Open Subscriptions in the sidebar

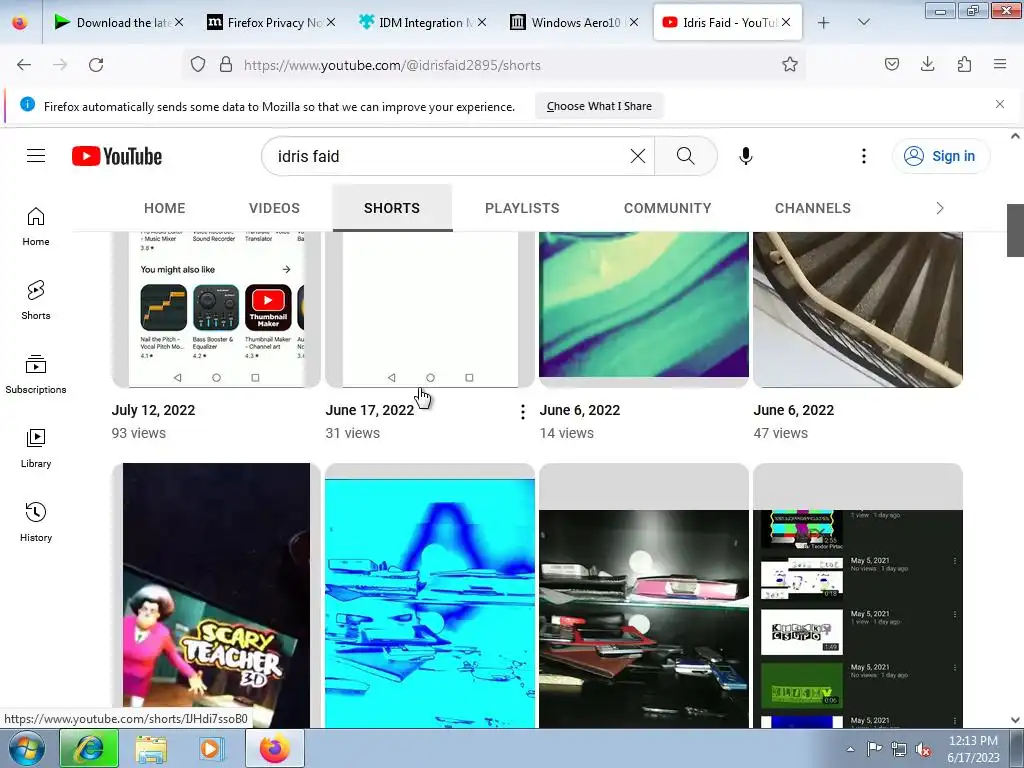point(36,374)
